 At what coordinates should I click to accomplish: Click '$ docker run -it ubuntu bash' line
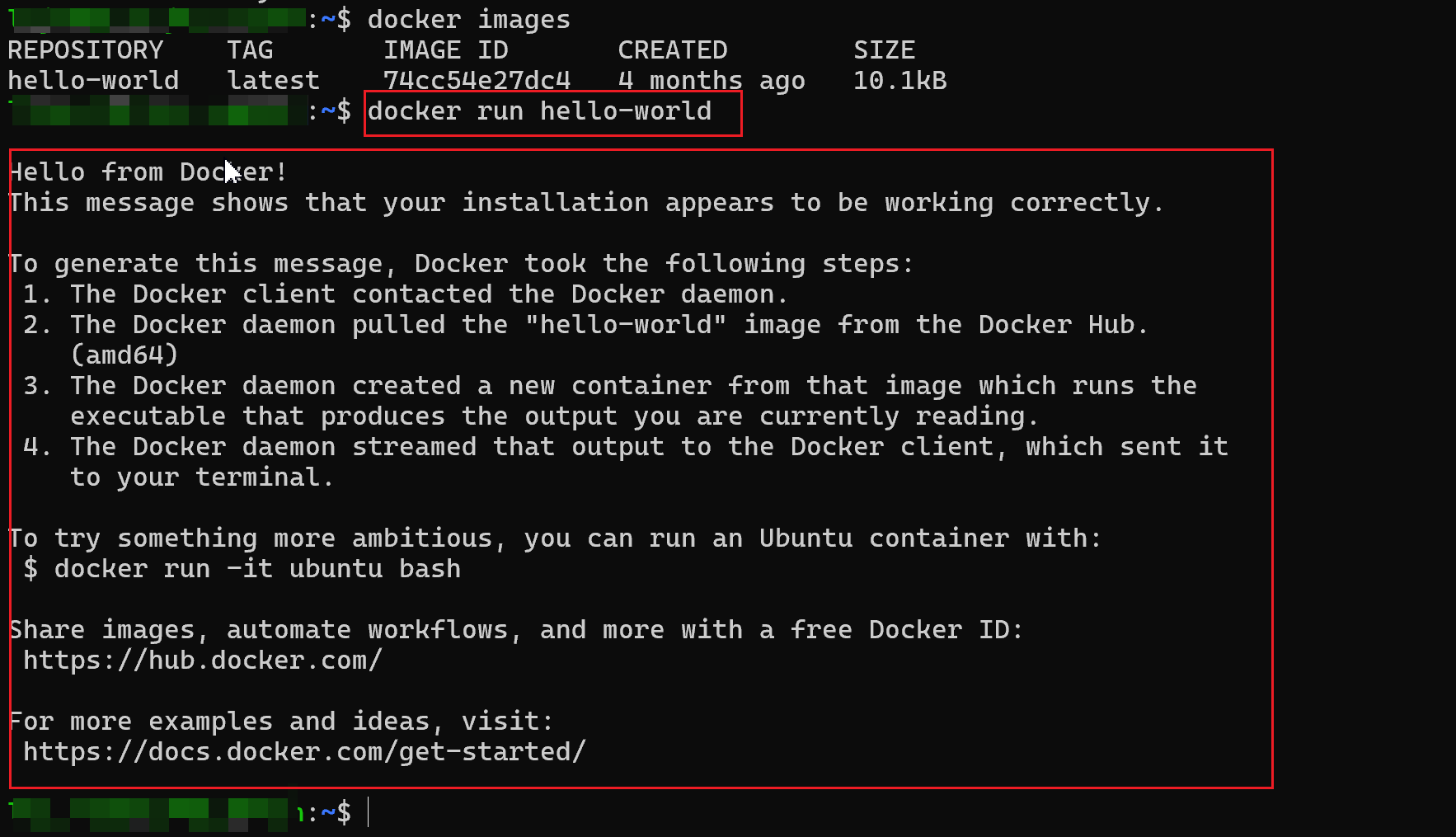[242, 569]
